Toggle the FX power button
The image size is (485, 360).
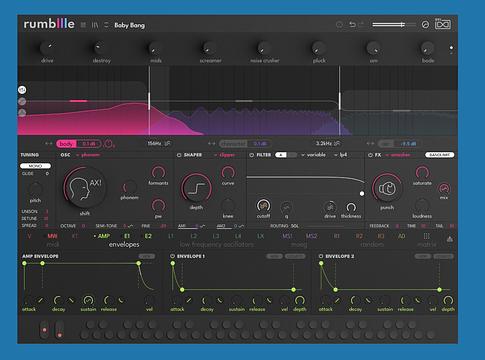pos(370,155)
